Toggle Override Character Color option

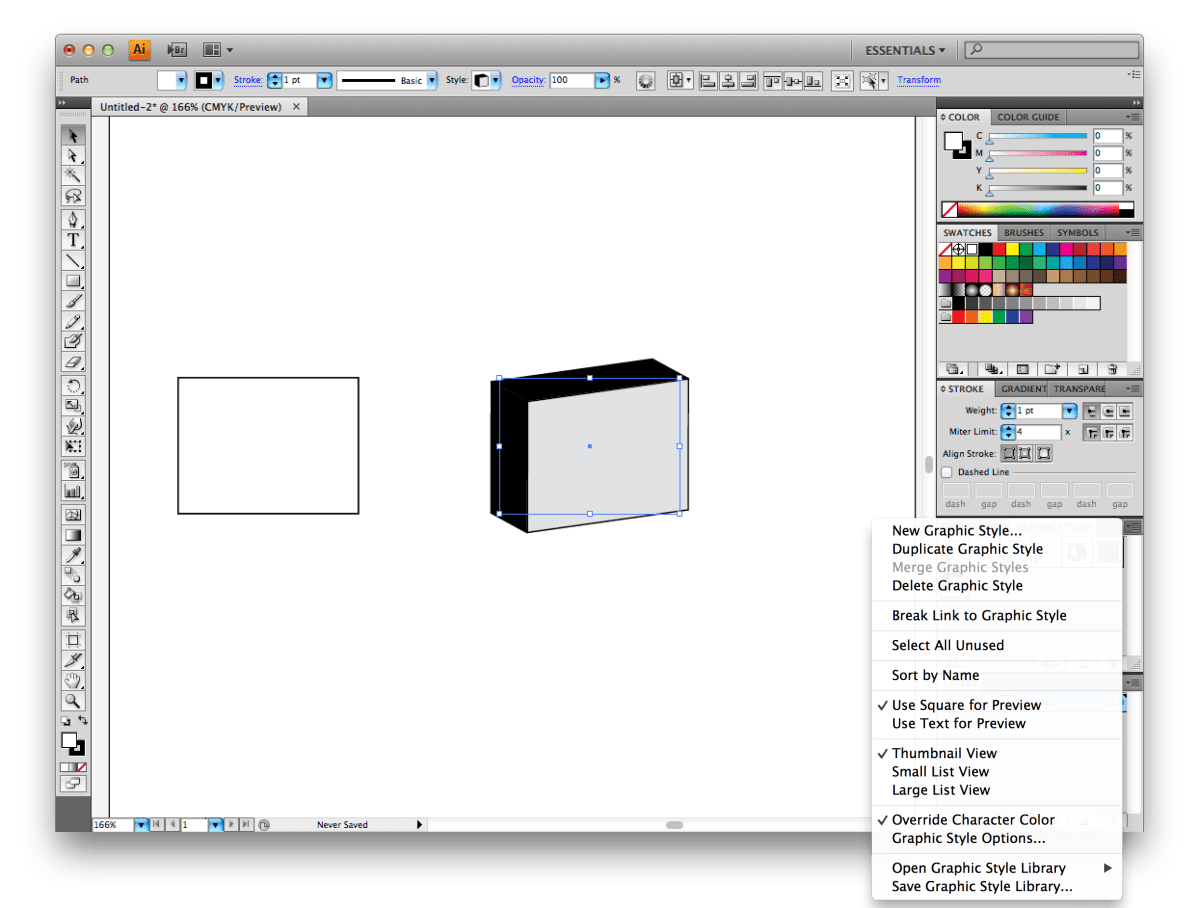coord(973,820)
